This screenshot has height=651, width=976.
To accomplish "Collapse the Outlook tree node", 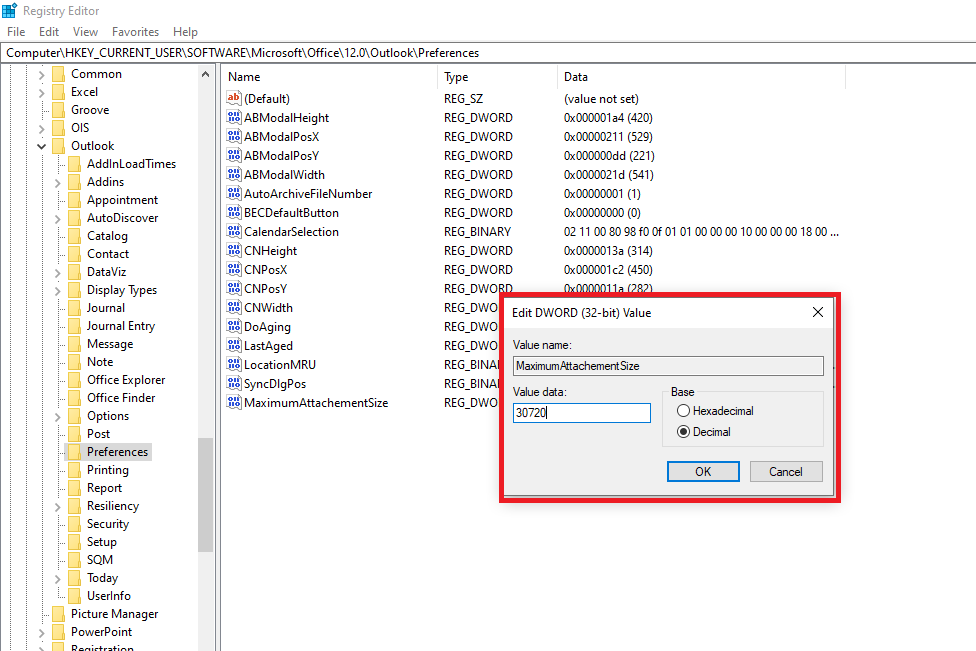I will pyautogui.click(x=42, y=146).
